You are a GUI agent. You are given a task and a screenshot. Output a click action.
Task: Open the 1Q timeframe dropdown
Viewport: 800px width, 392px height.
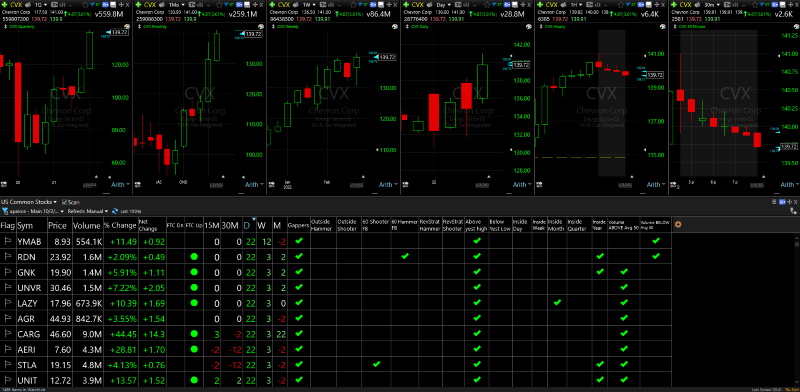coord(41,5)
